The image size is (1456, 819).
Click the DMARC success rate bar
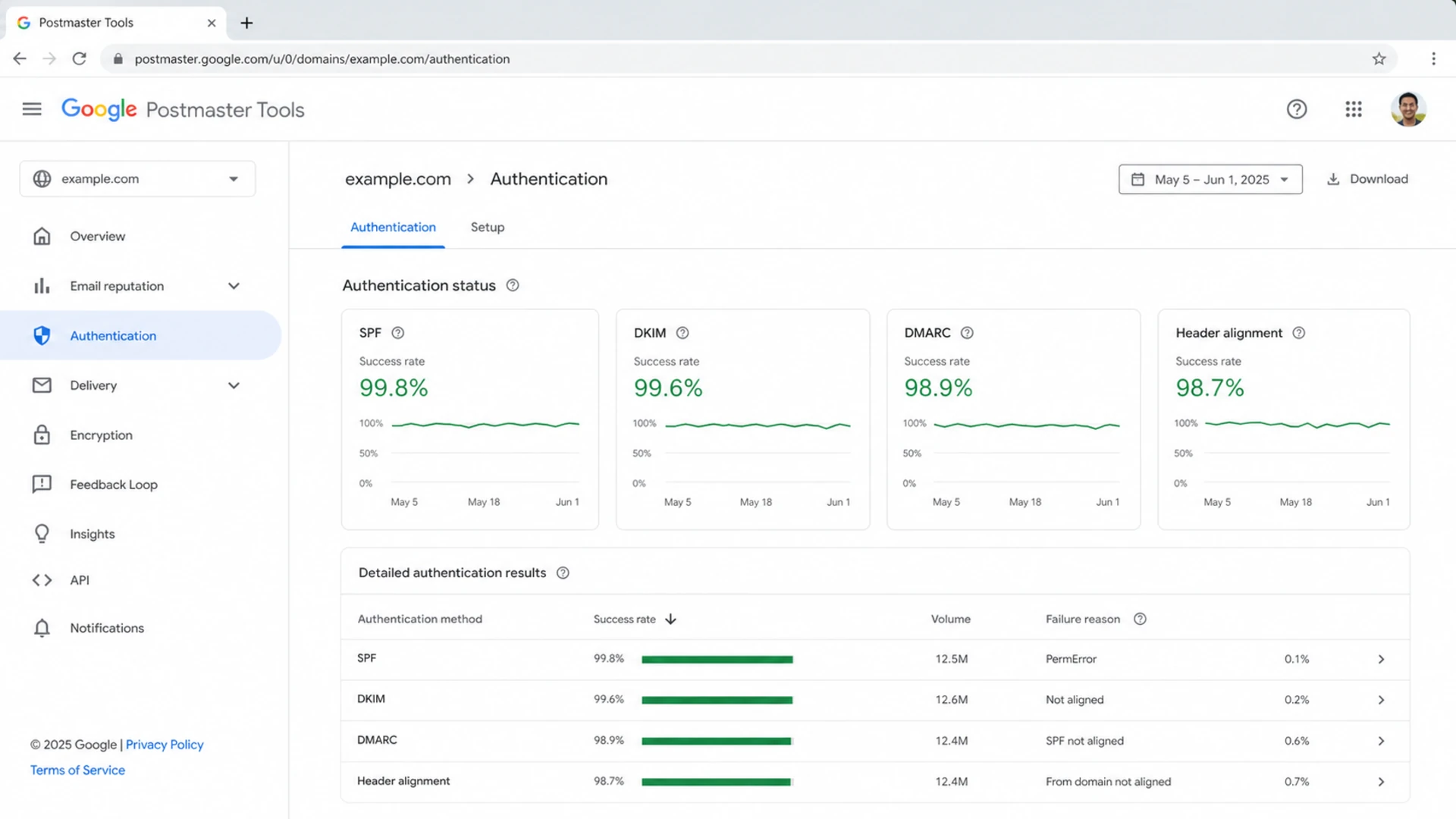717,741
